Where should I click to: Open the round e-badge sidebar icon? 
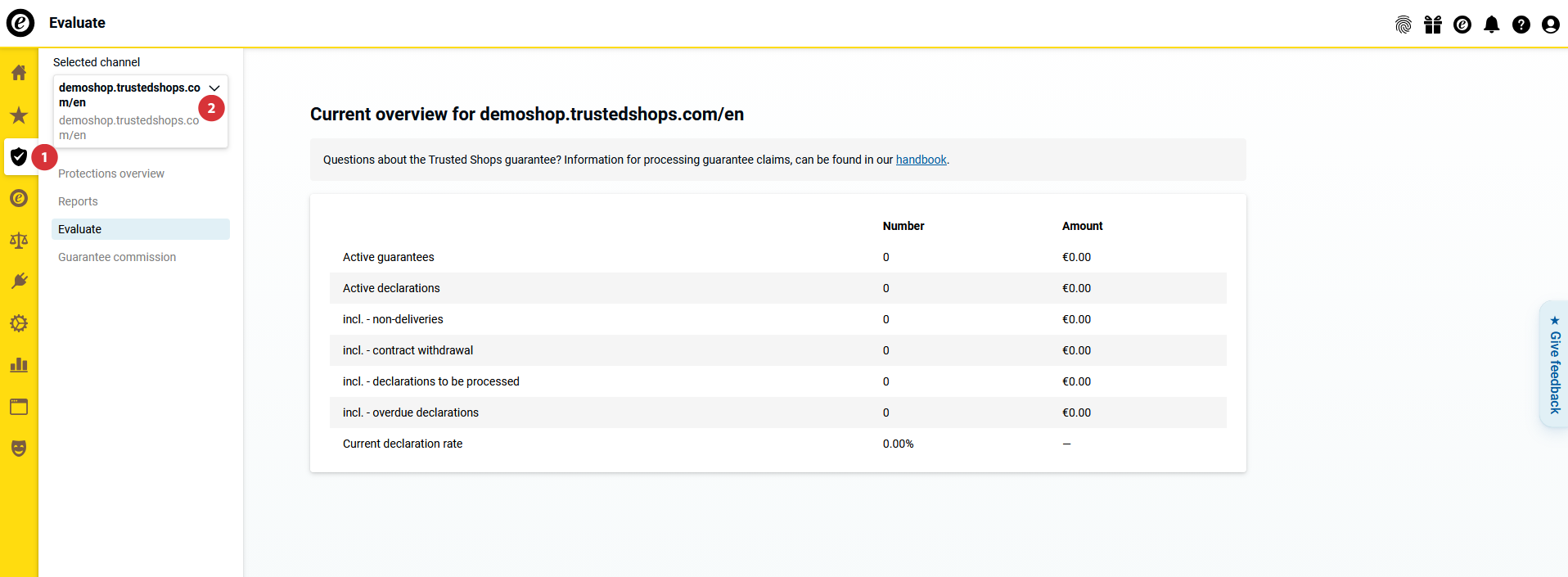tap(19, 198)
